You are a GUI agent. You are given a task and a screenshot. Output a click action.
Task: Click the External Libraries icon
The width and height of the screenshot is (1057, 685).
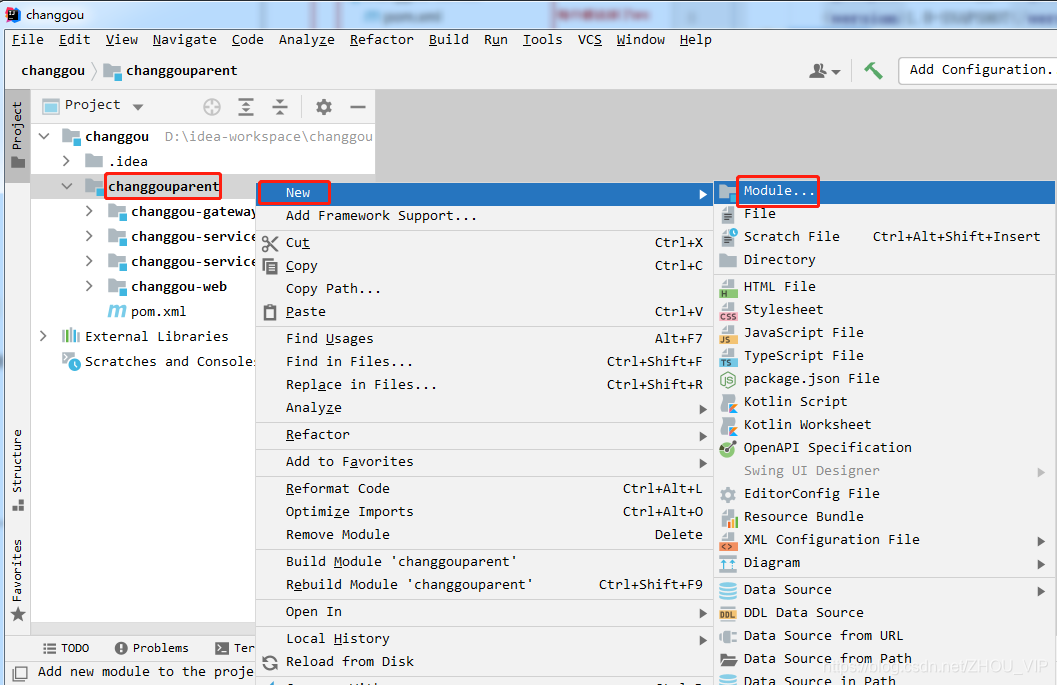[71, 336]
